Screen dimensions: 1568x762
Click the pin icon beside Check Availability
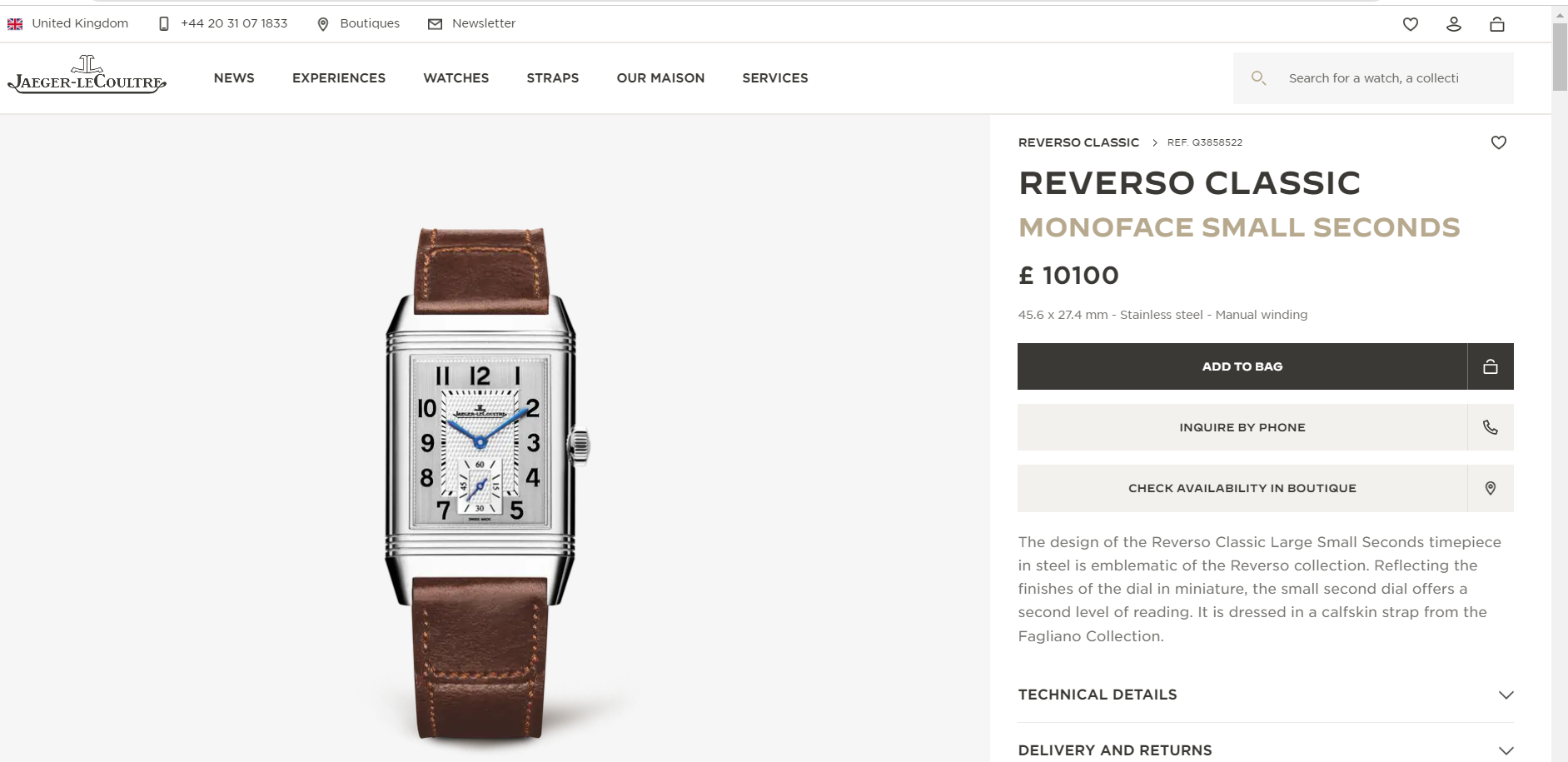1491,488
